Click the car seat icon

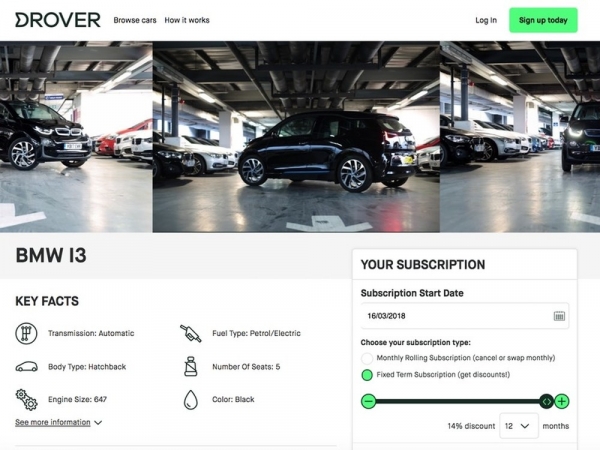click(x=191, y=366)
